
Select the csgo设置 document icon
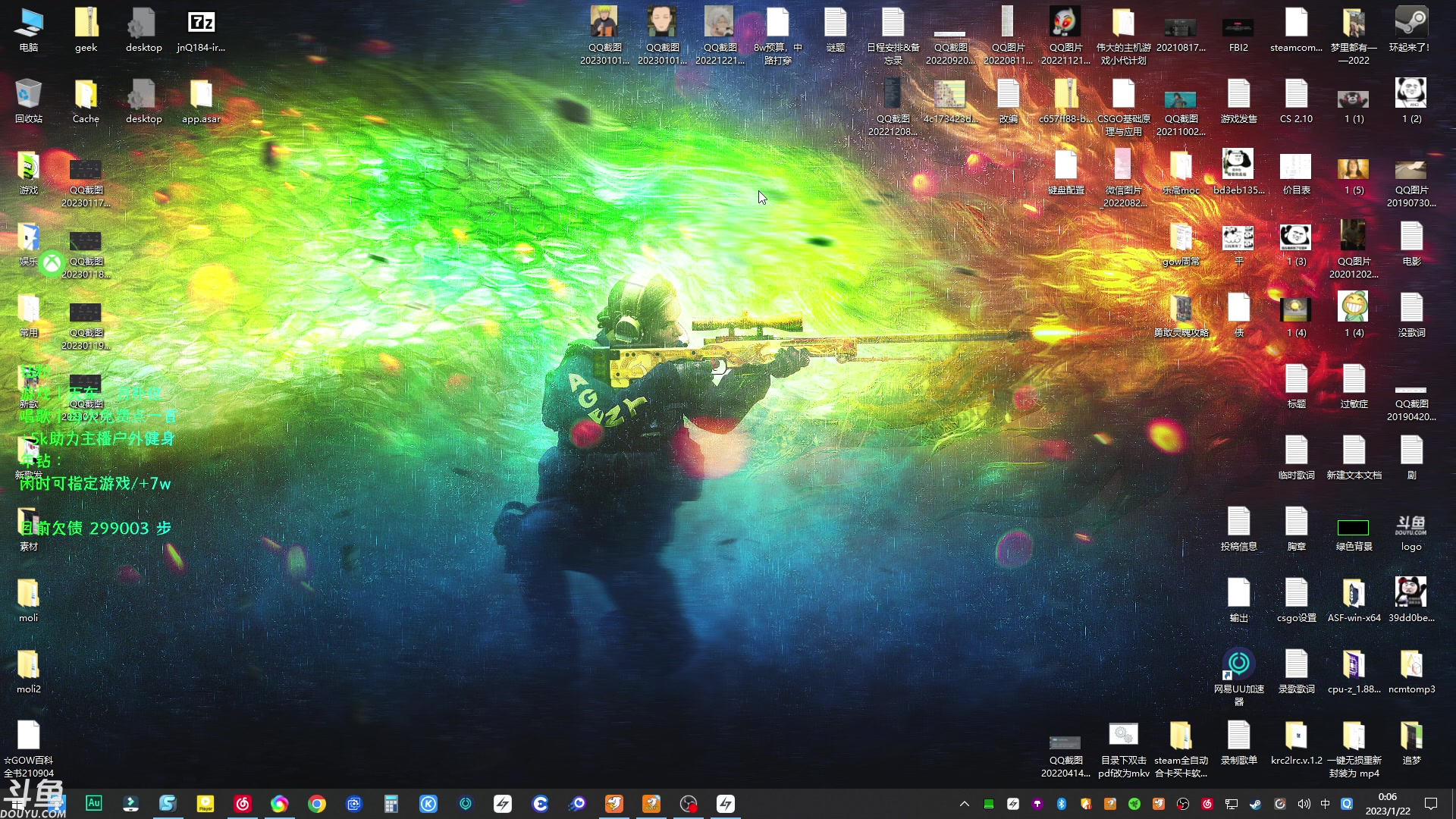pos(1296,599)
